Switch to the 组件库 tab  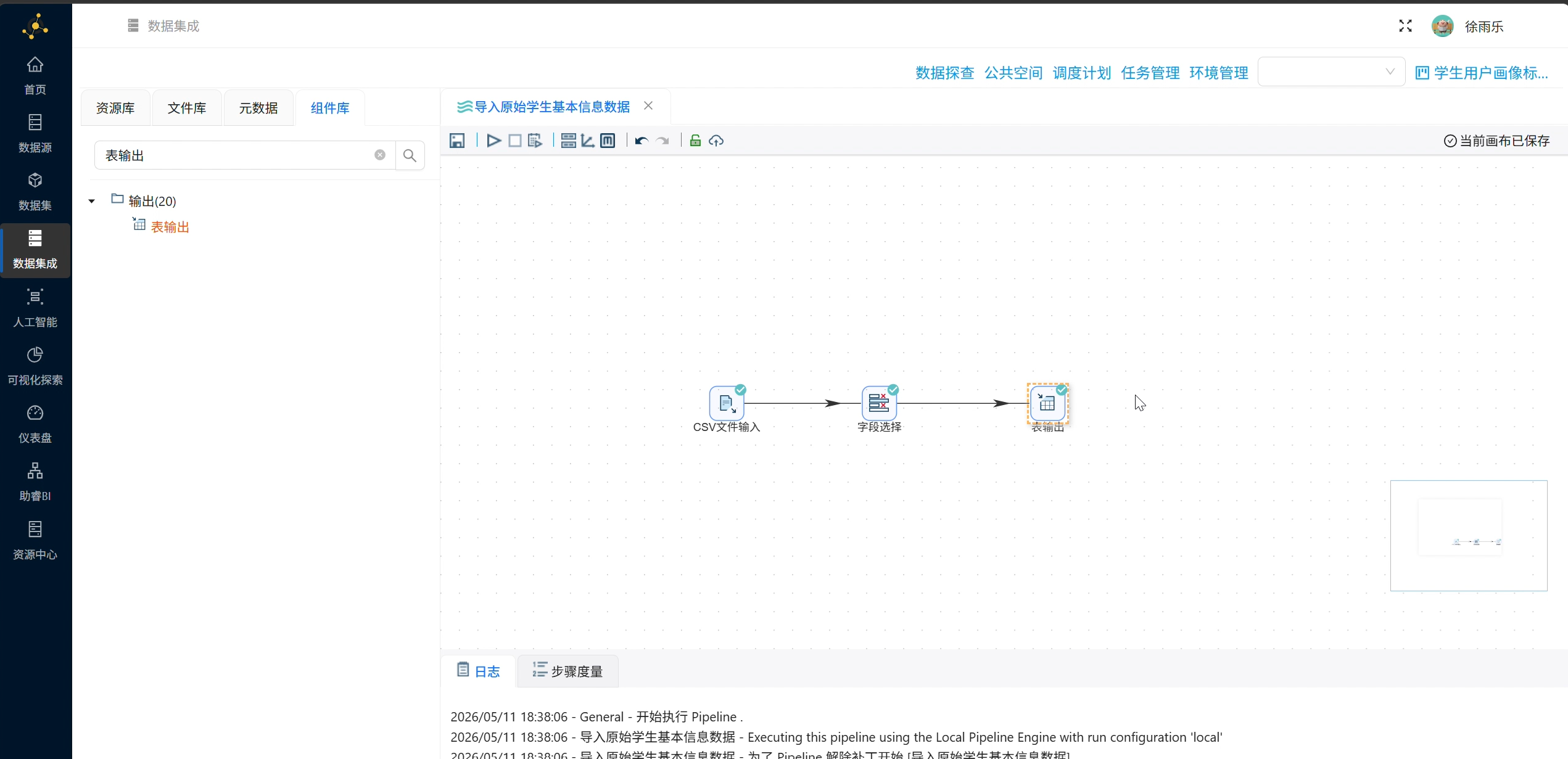coord(330,108)
